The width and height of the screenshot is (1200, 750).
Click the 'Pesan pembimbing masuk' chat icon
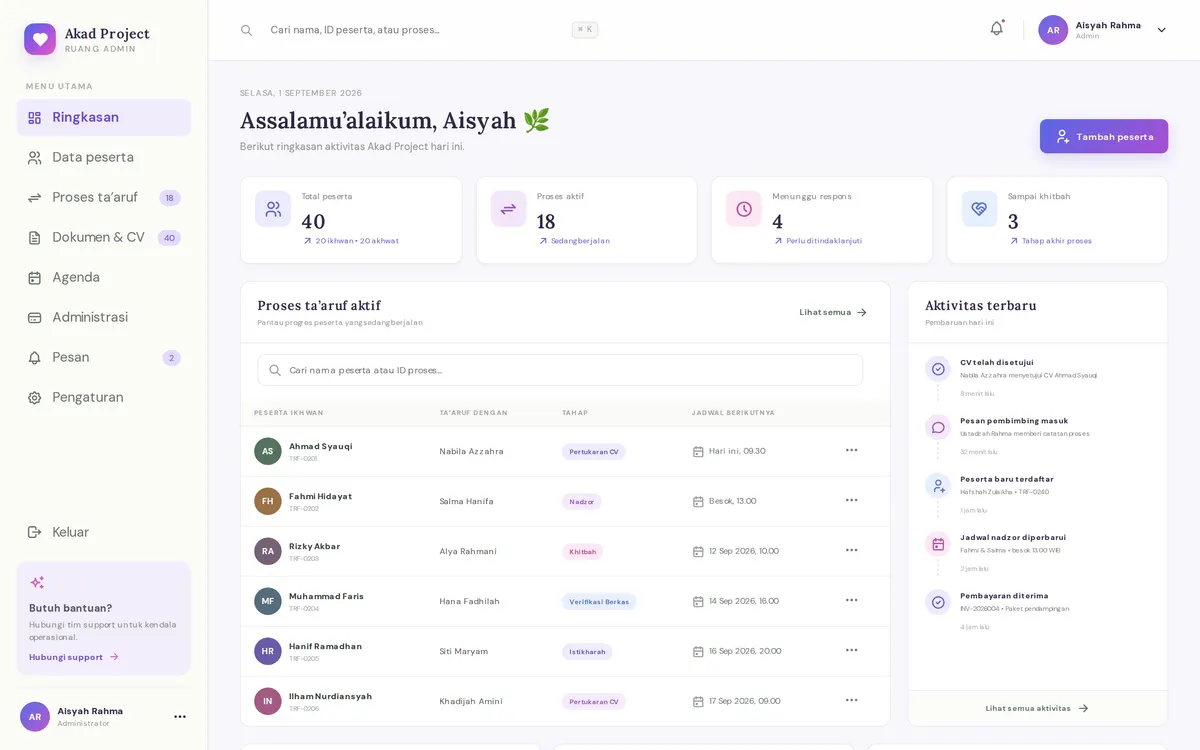[938, 427]
